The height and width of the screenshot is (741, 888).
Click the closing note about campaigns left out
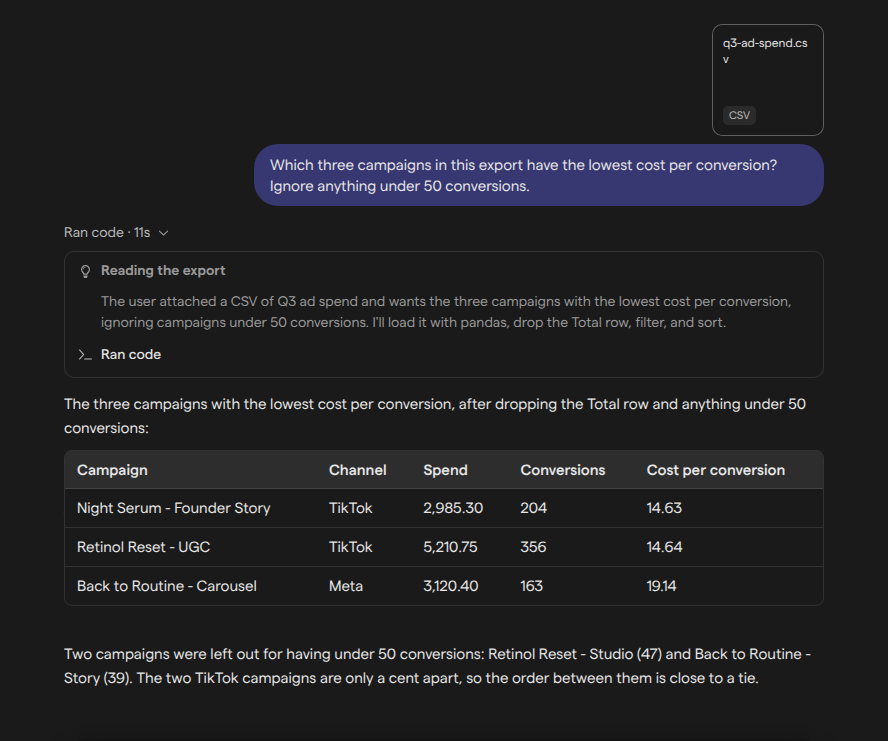point(437,666)
